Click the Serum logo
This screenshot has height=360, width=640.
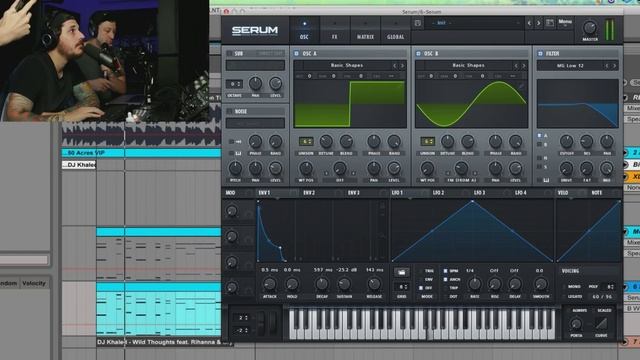[x=255, y=31]
